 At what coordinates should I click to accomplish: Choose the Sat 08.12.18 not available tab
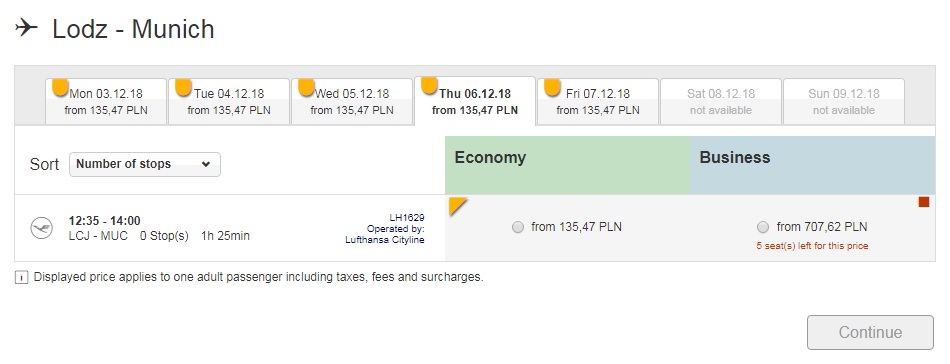click(x=721, y=101)
